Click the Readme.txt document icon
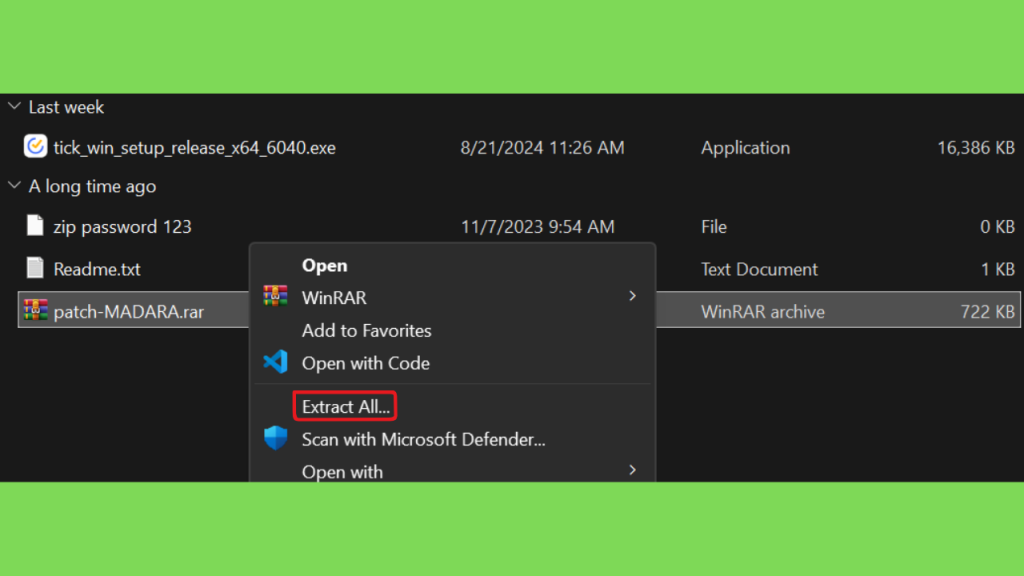The width and height of the screenshot is (1024, 576). tap(35, 268)
